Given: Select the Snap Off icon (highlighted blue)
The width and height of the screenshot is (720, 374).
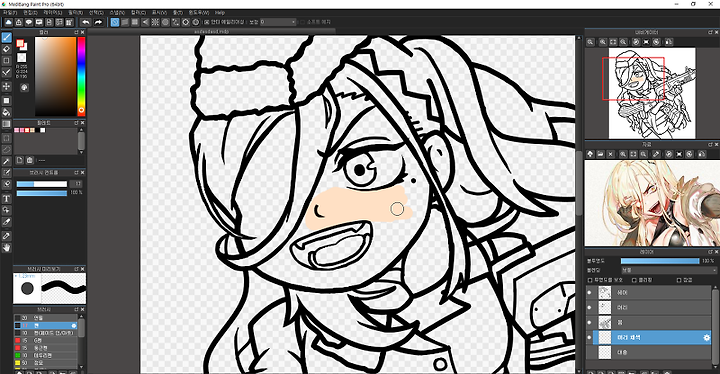Looking at the screenshot, I should (115, 22).
